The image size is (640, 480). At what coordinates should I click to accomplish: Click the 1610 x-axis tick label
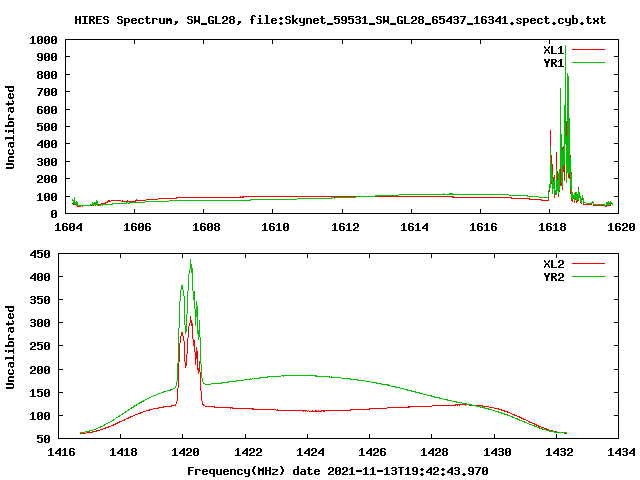[275, 227]
